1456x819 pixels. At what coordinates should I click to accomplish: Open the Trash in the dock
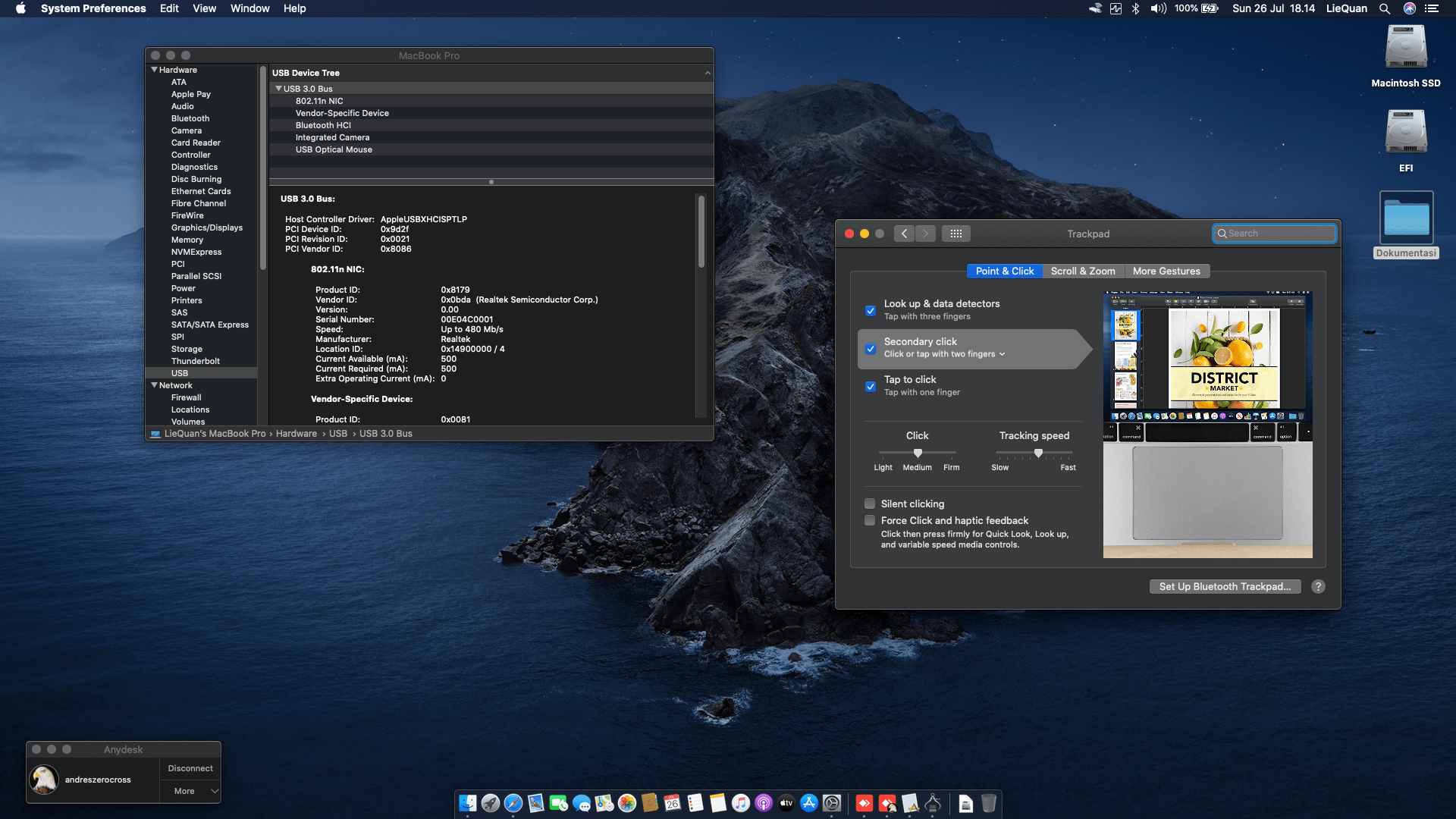tap(989, 803)
